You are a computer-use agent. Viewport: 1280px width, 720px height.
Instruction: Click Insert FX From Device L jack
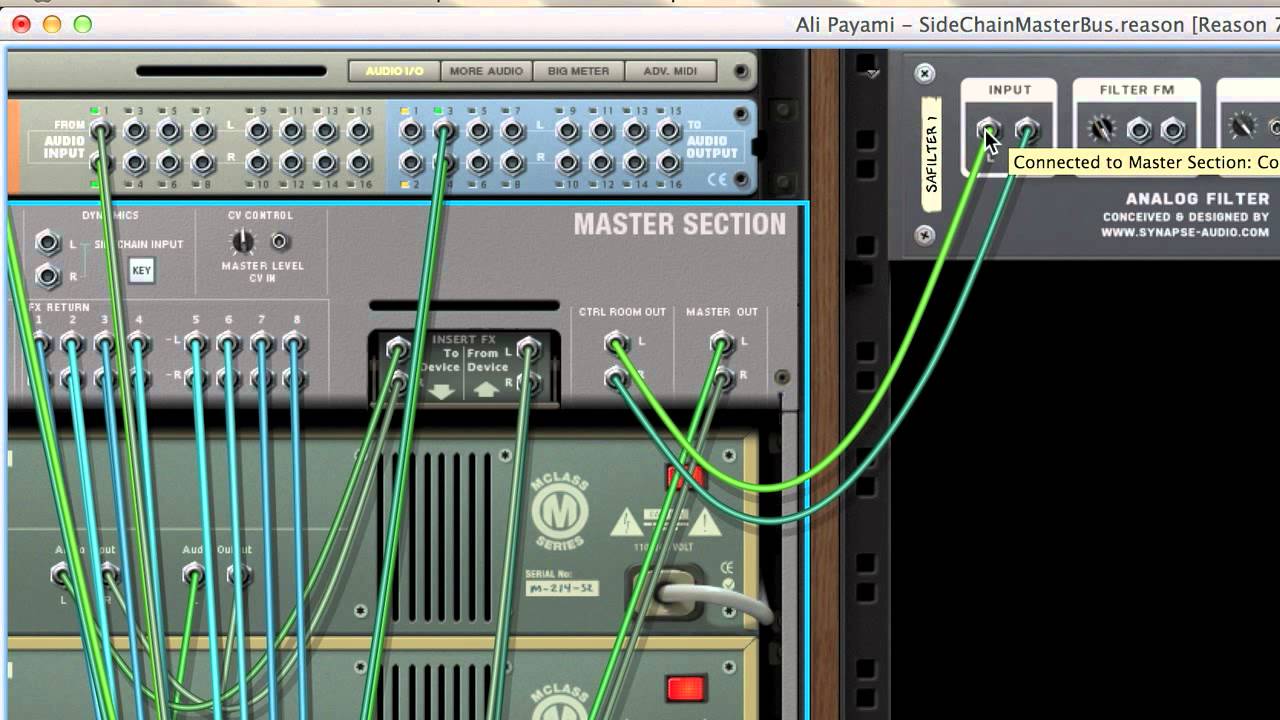click(x=529, y=348)
